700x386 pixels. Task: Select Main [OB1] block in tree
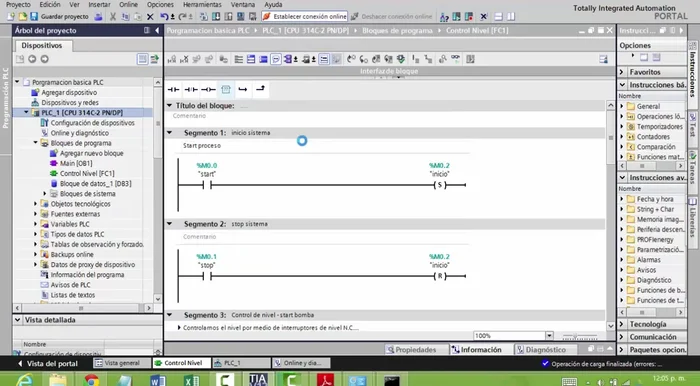coord(71,163)
